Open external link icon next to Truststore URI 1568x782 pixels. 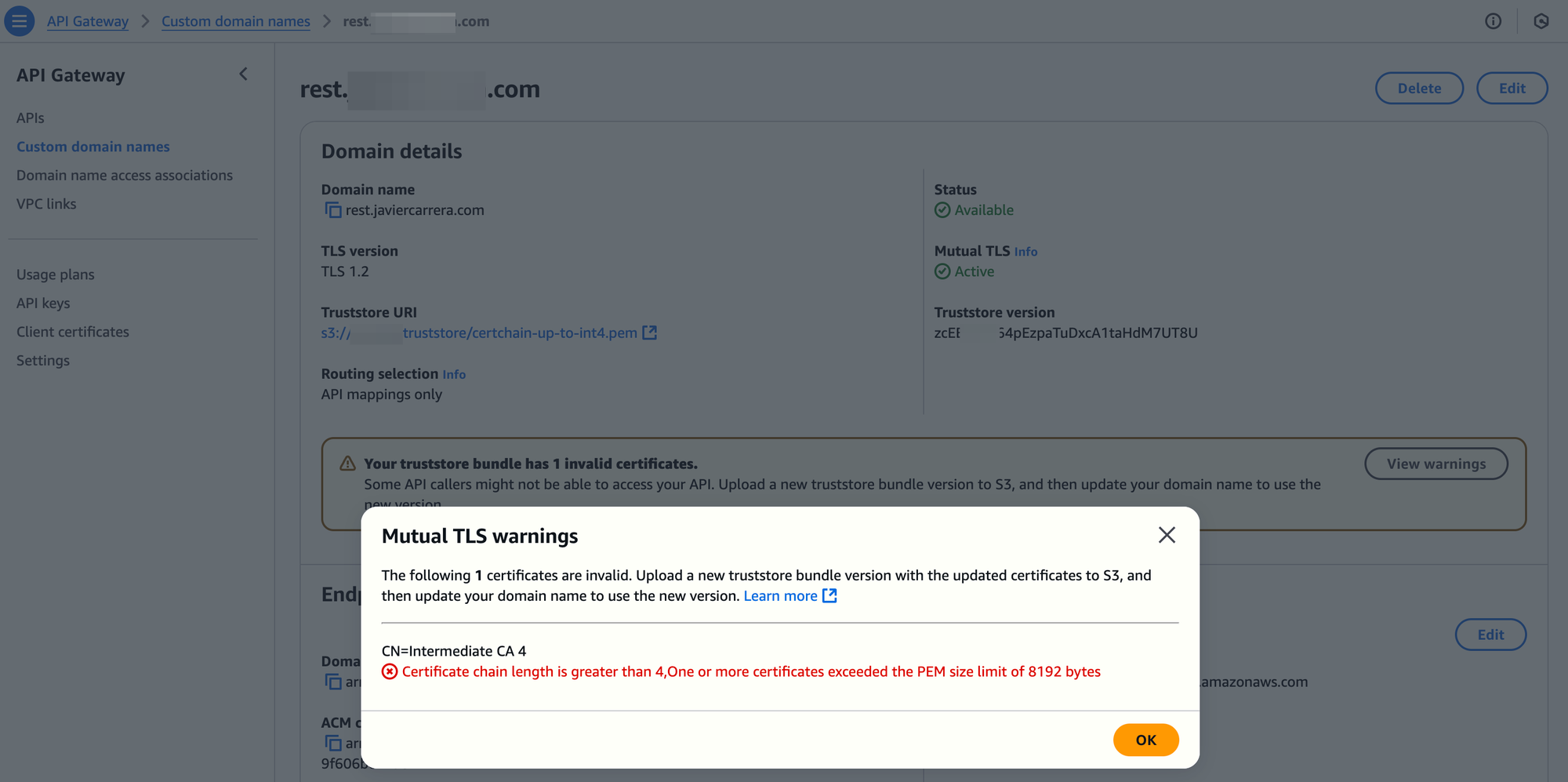(649, 333)
